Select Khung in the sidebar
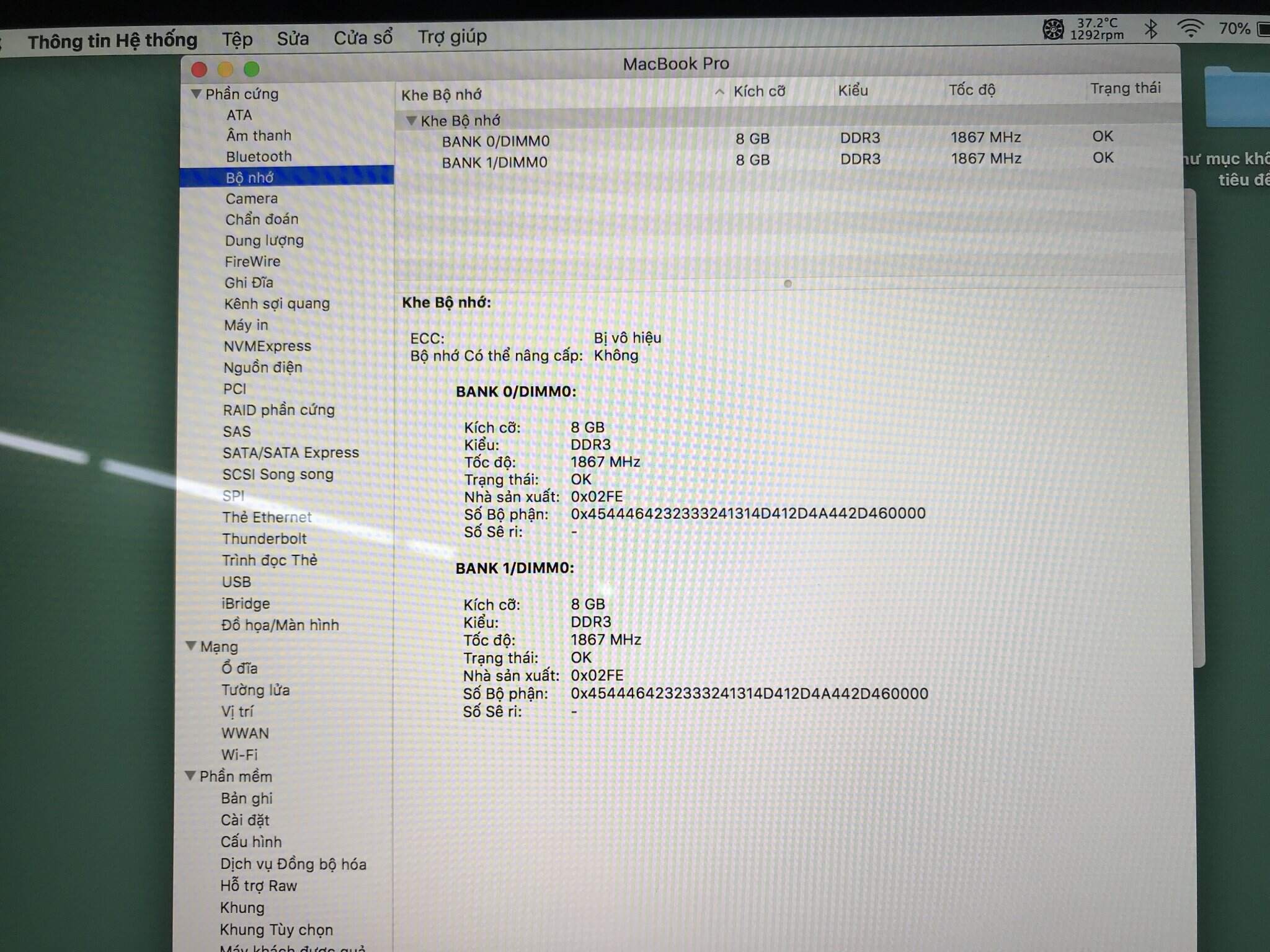Screen dimensions: 1270x952 click(x=242, y=908)
